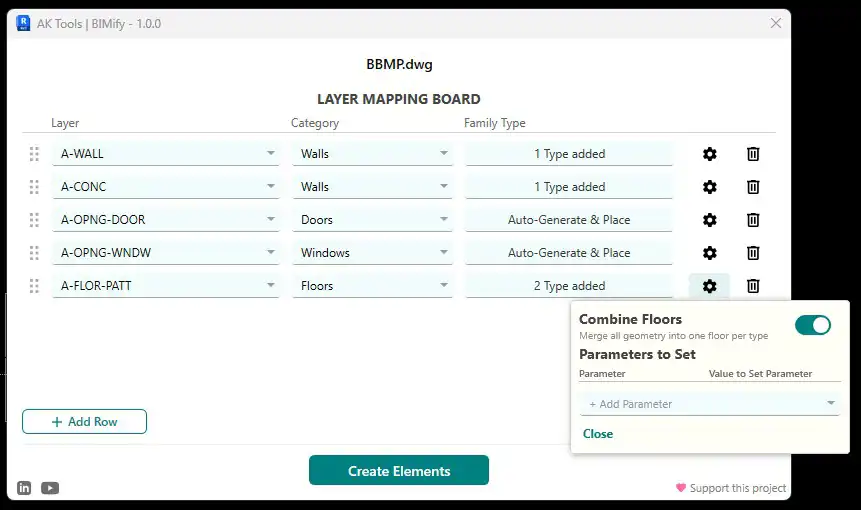Click the gear icon for A-FLOR-PATT row
Viewport: 861px width, 510px height.
(x=709, y=286)
